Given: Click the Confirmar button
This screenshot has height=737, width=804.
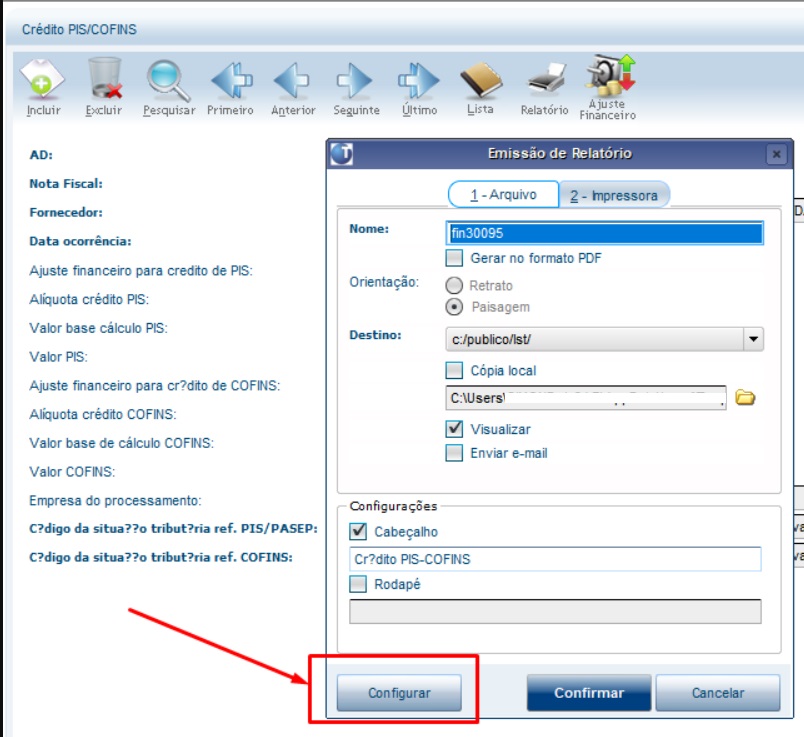Looking at the screenshot, I should (x=589, y=693).
